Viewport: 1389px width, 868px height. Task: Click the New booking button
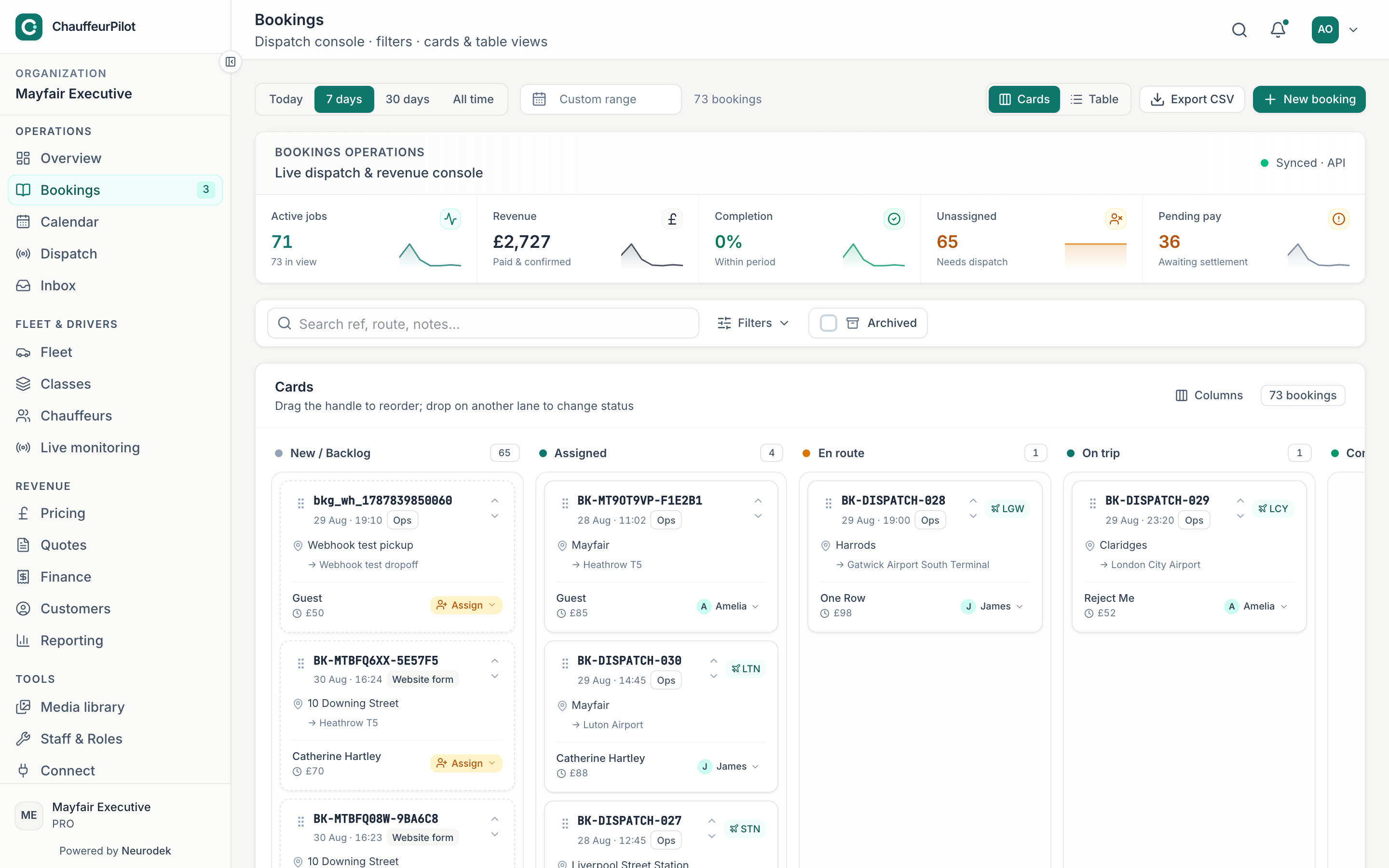click(x=1308, y=99)
